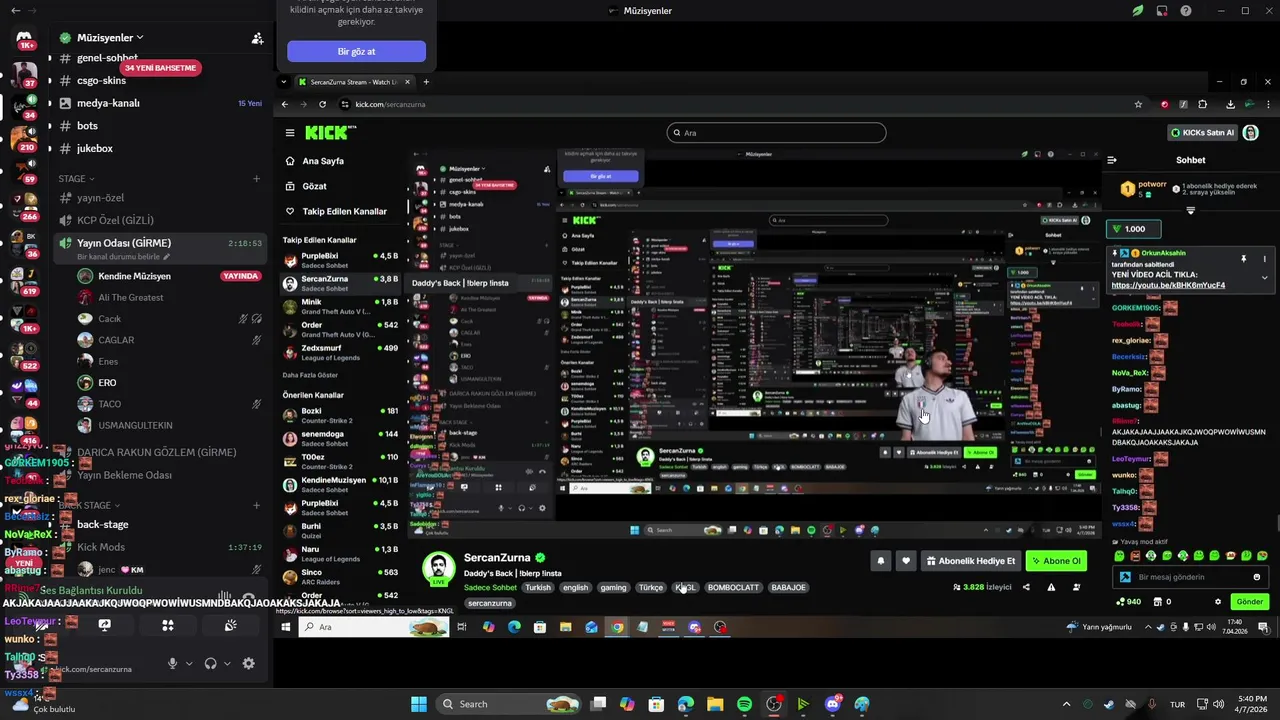
Task: Open chat settings gear icon in Kick
Action: pos(1218,602)
